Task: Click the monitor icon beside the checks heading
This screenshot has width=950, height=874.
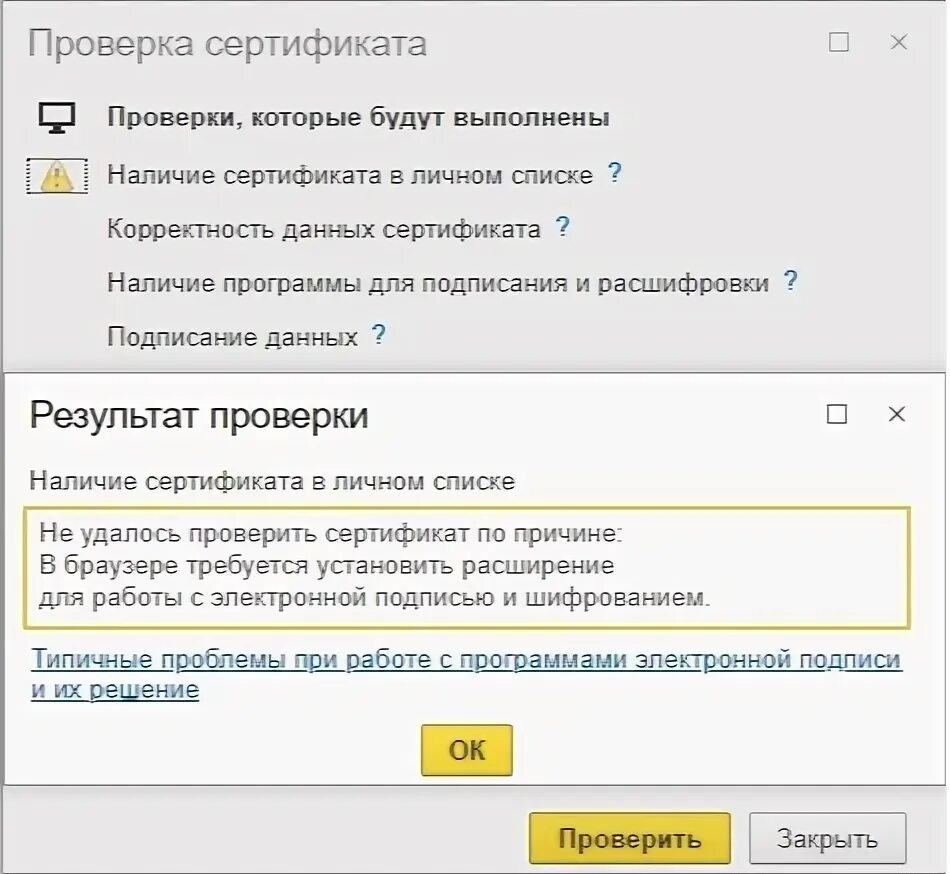Action: pos(57,118)
